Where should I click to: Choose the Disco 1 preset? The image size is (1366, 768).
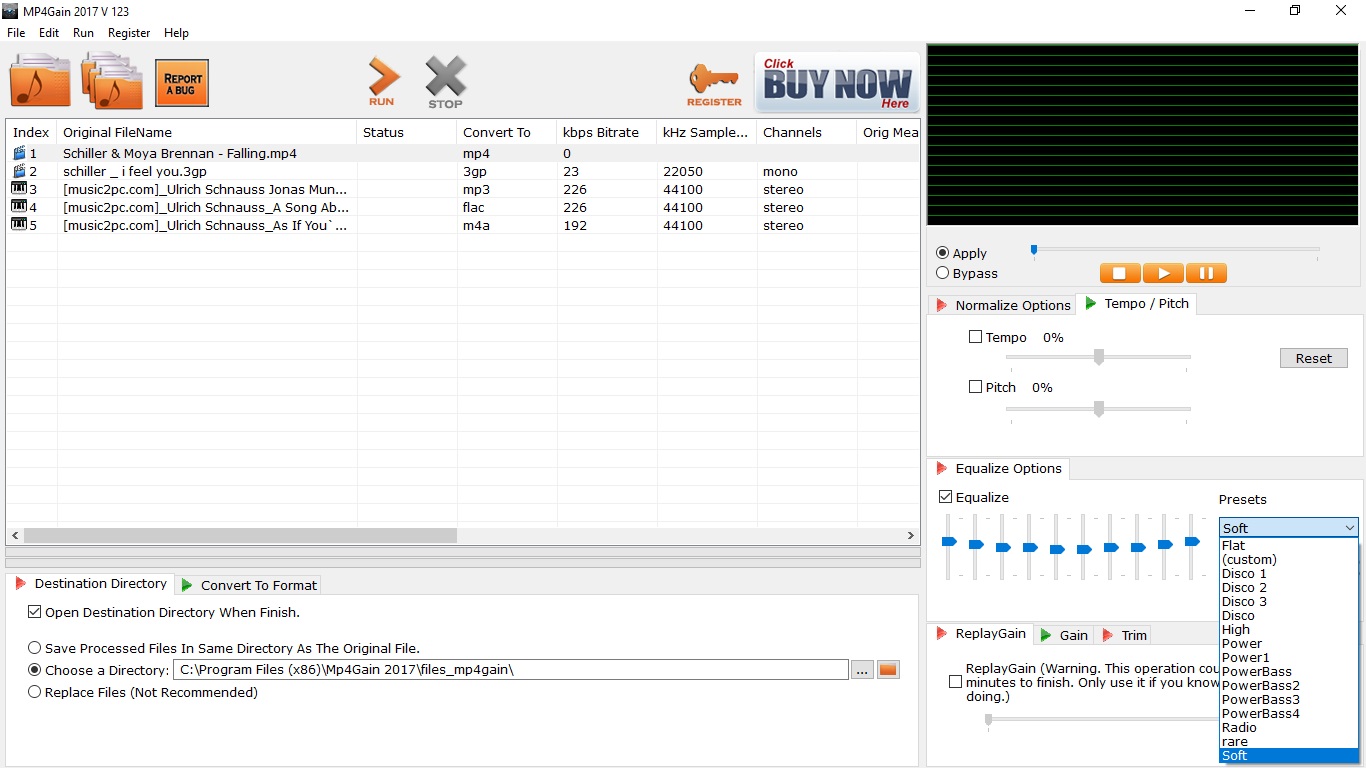(1289, 574)
